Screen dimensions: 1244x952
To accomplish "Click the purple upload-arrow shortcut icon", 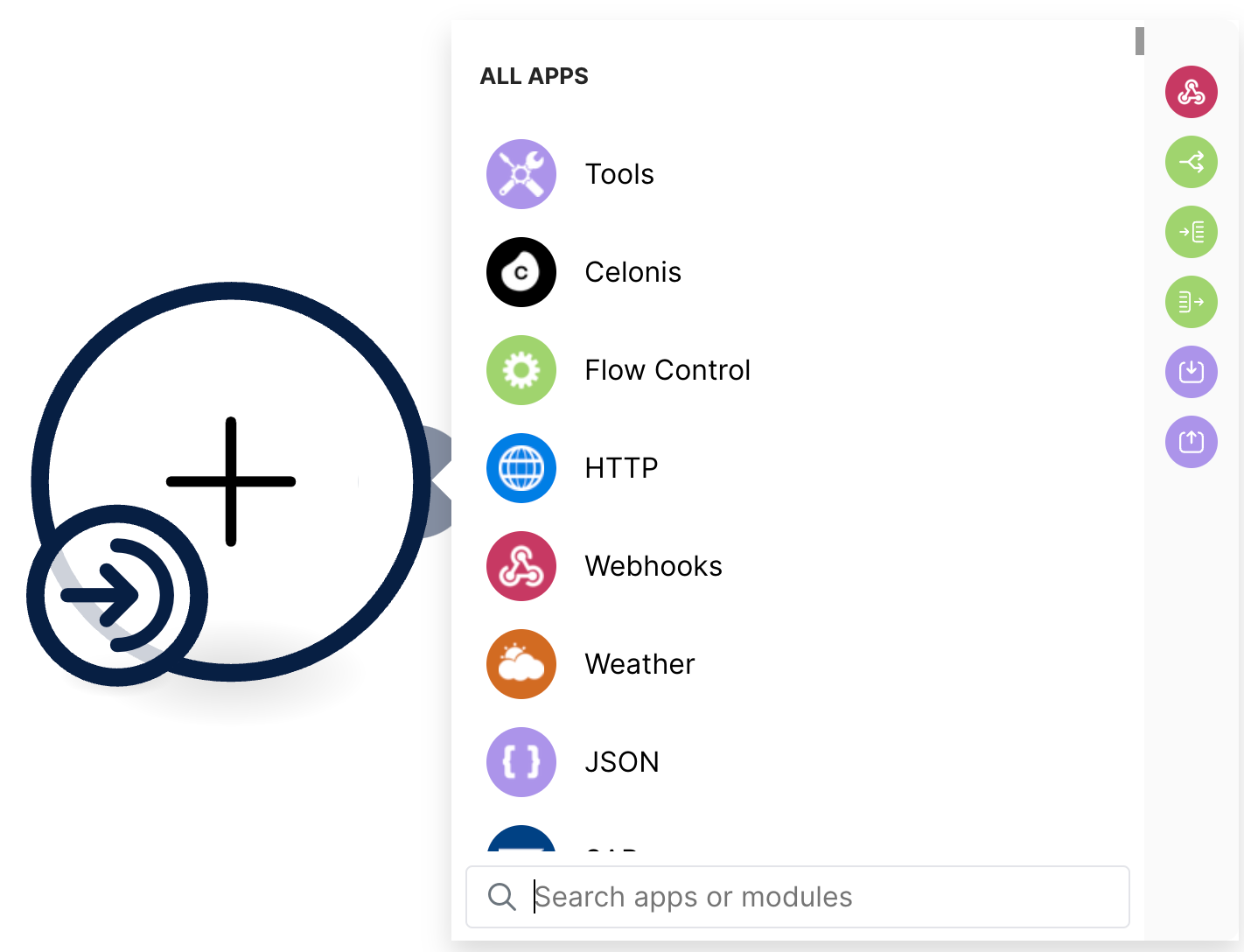I will pyautogui.click(x=1192, y=442).
